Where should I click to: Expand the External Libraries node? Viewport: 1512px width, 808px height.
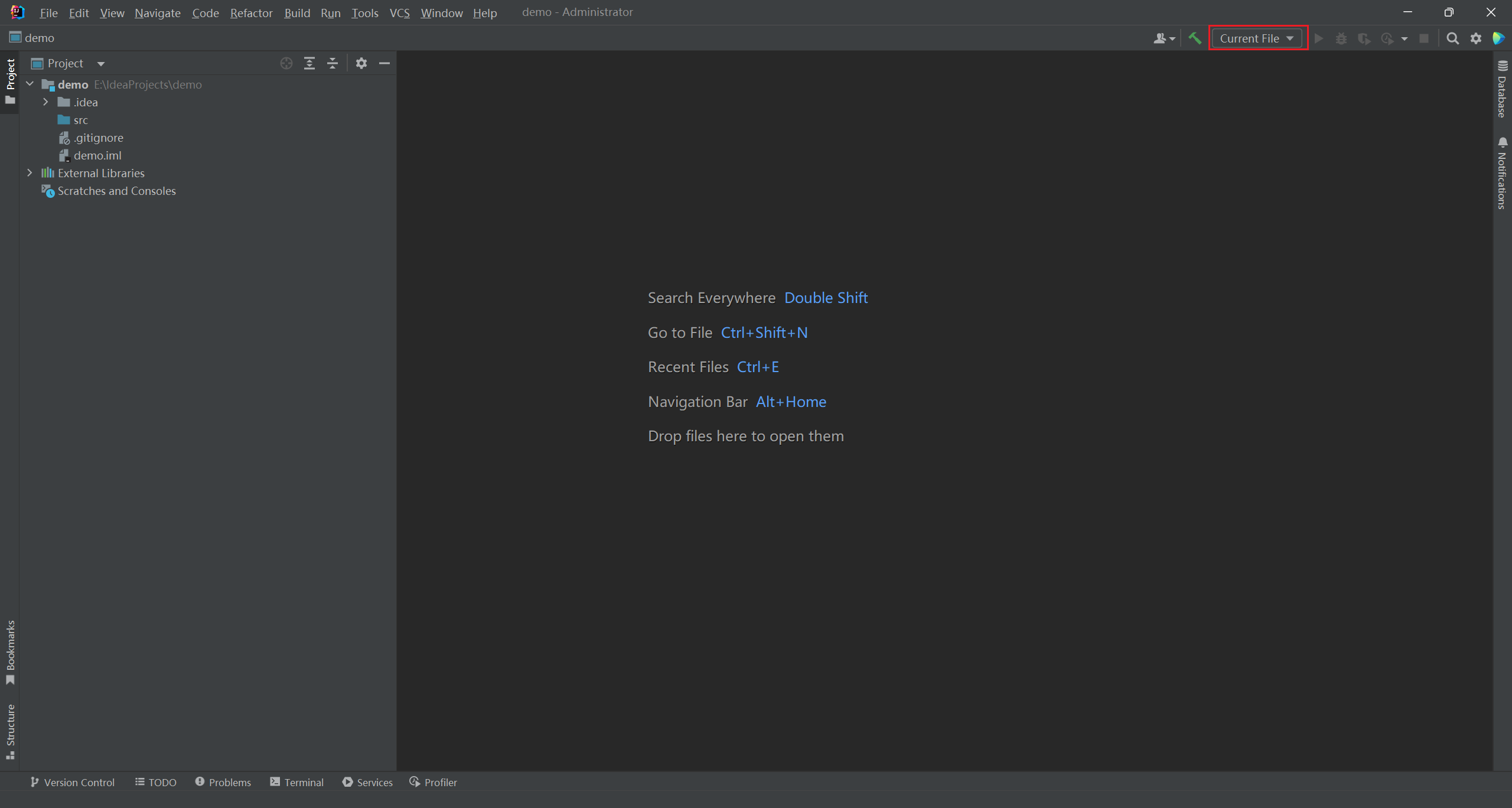click(30, 173)
